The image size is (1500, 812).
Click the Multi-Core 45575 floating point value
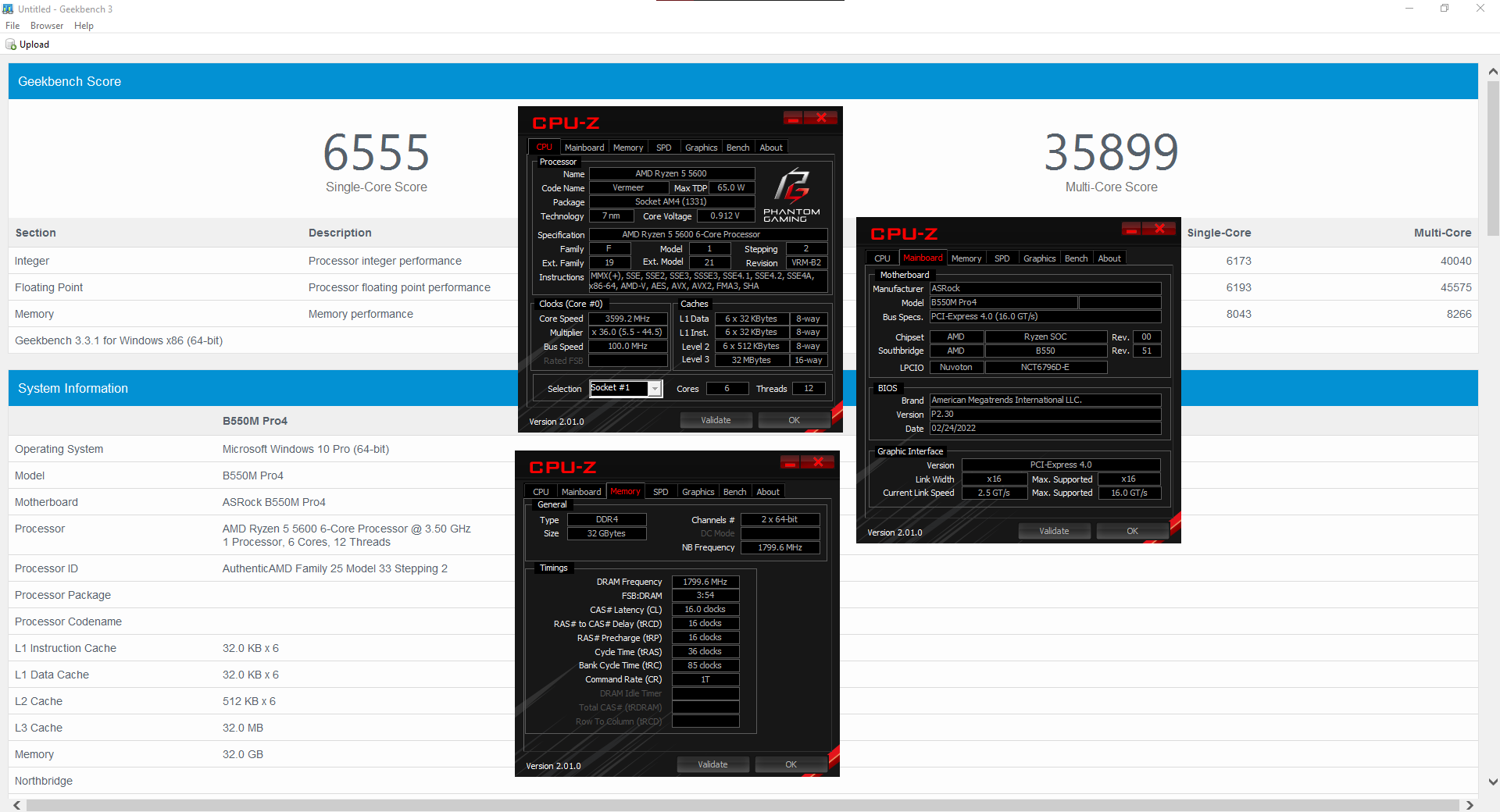[x=1456, y=287]
